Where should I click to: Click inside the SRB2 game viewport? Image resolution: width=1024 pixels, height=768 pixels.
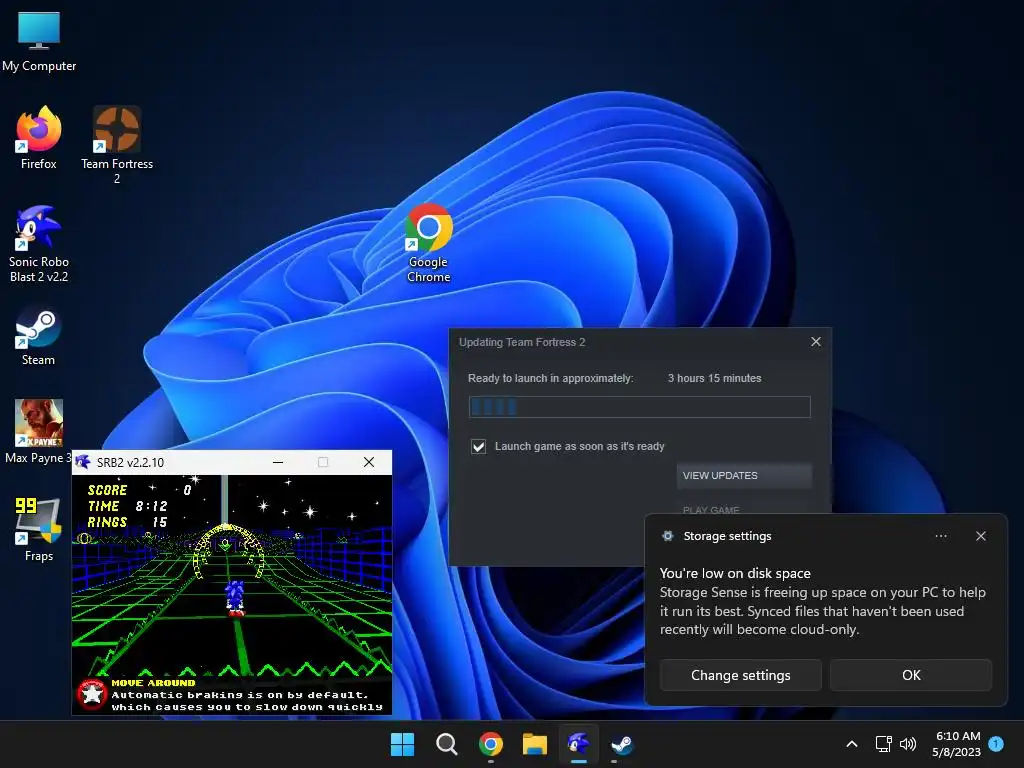pyautogui.click(x=232, y=595)
